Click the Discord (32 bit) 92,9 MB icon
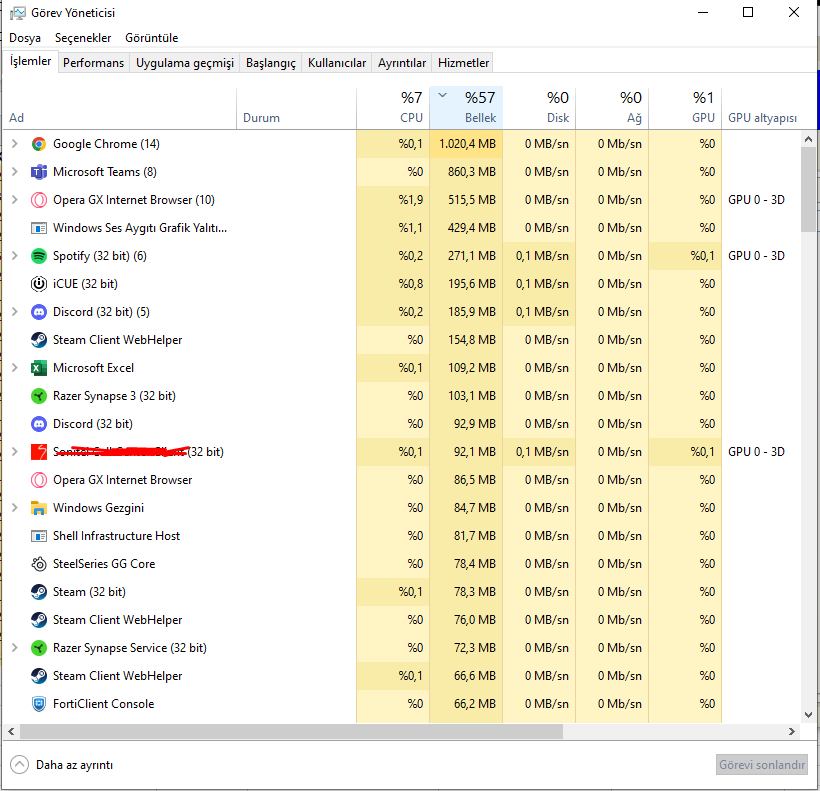This screenshot has height=791, width=820. point(39,424)
